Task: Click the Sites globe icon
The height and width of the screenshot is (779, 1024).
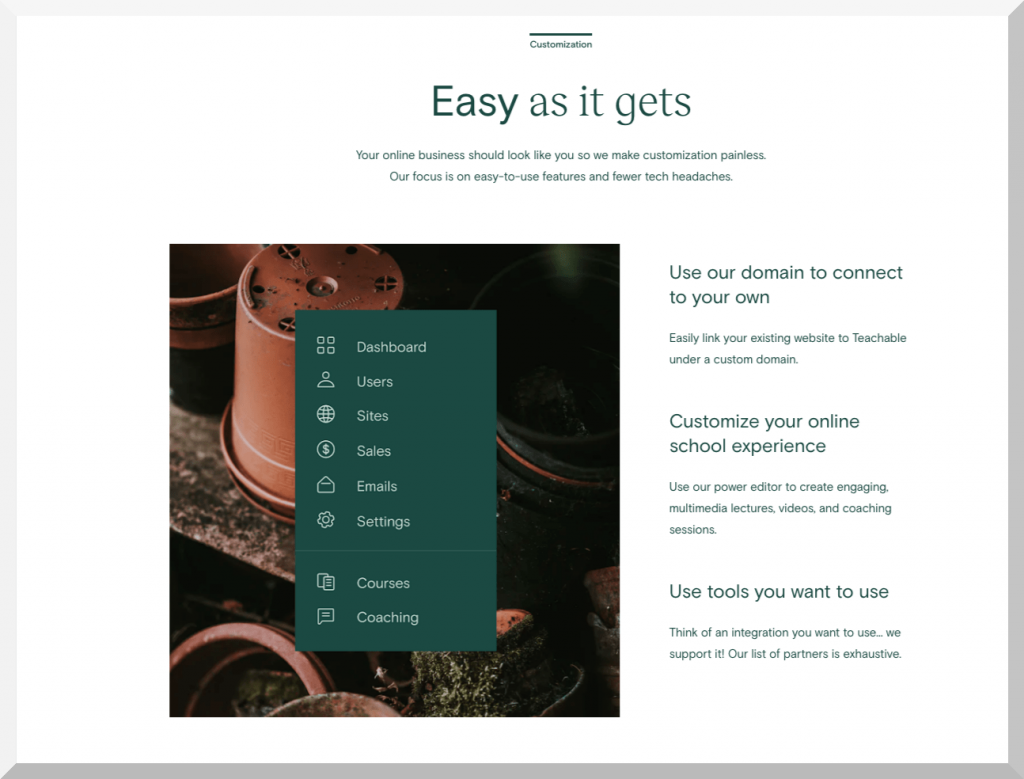Action: pyautogui.click(x=325, y=415)
